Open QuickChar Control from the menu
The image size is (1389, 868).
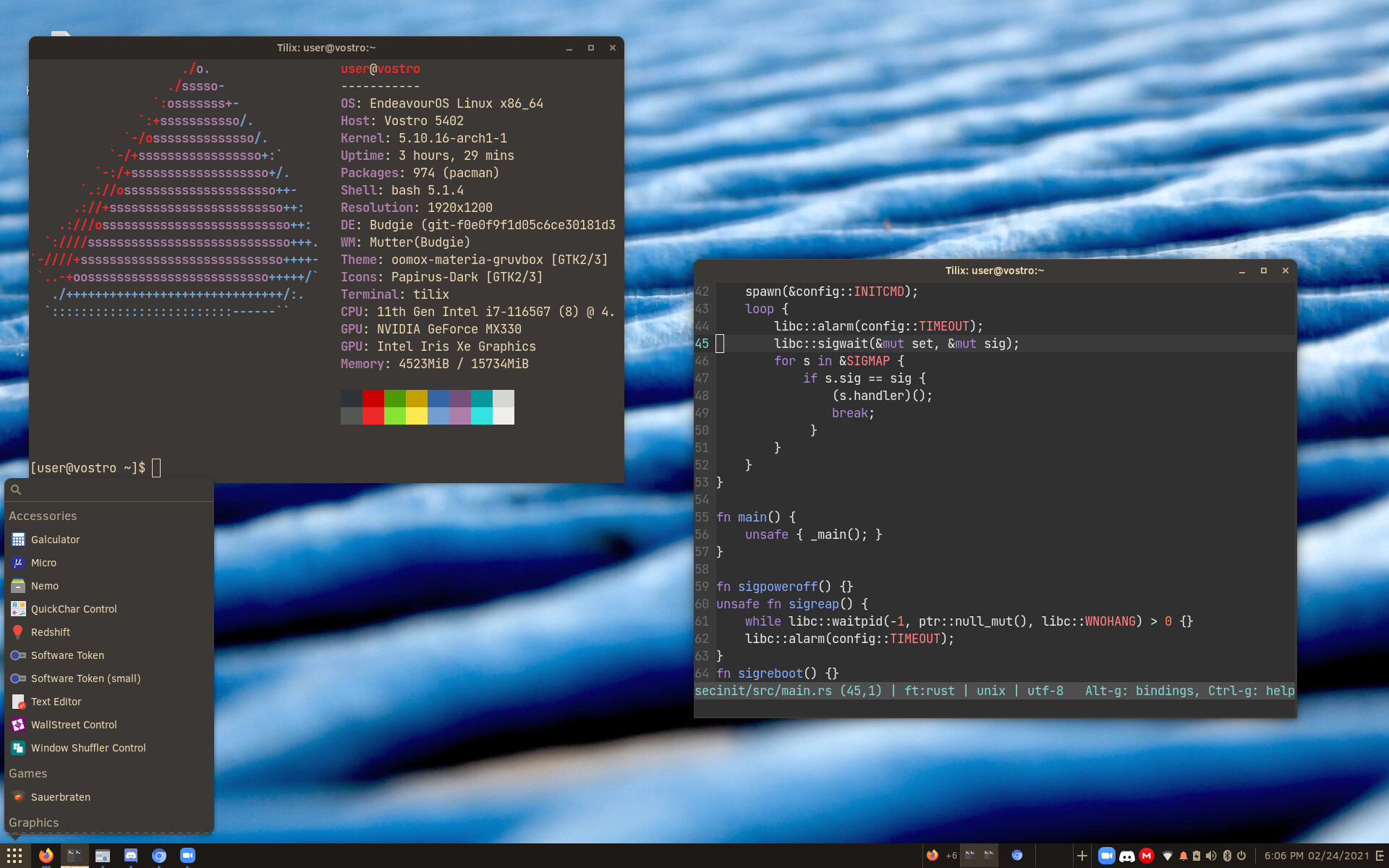(x=109, y=609)
